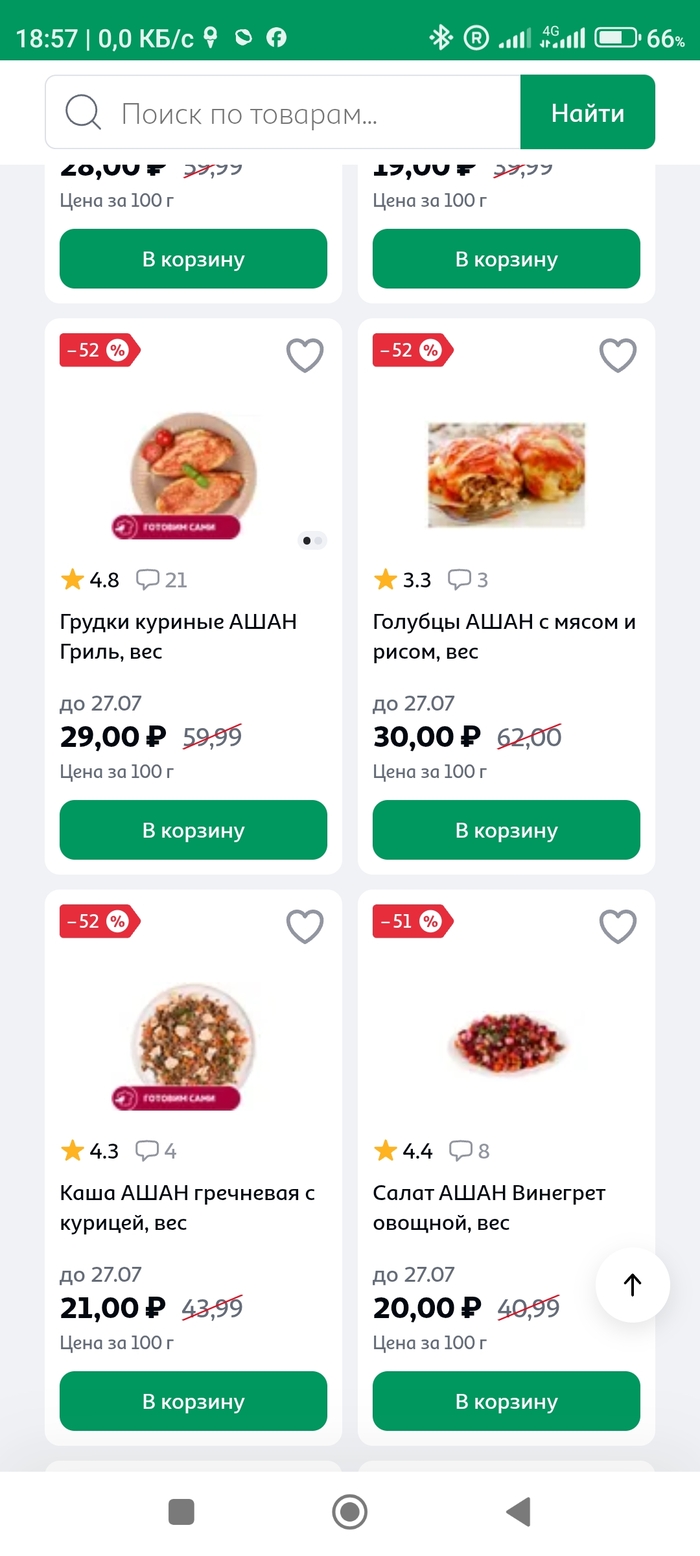Tap the star rating of Каша гречневая
This screenshot has height=1556, width=700.
point(73,1151)
